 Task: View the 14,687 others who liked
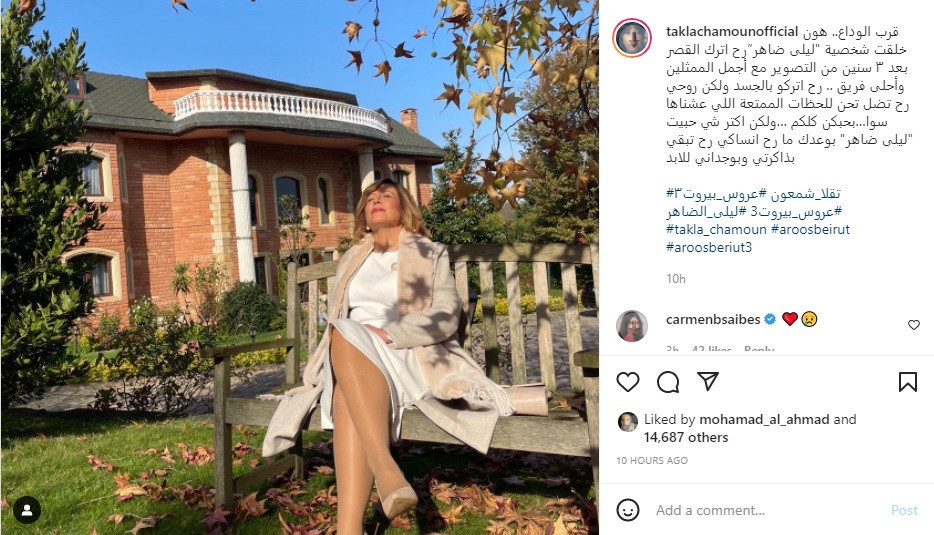[686, 437]
